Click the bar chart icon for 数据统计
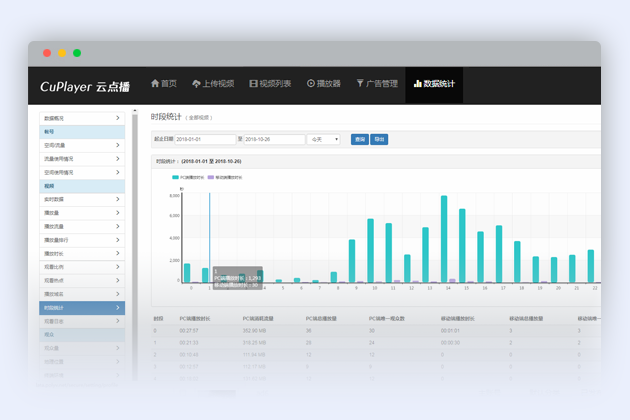630x420 pixels. [x=418, y=84]
